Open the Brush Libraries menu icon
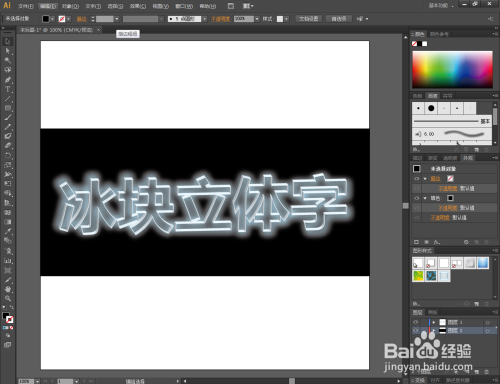The image size is (500, 384). click(416, 150)
